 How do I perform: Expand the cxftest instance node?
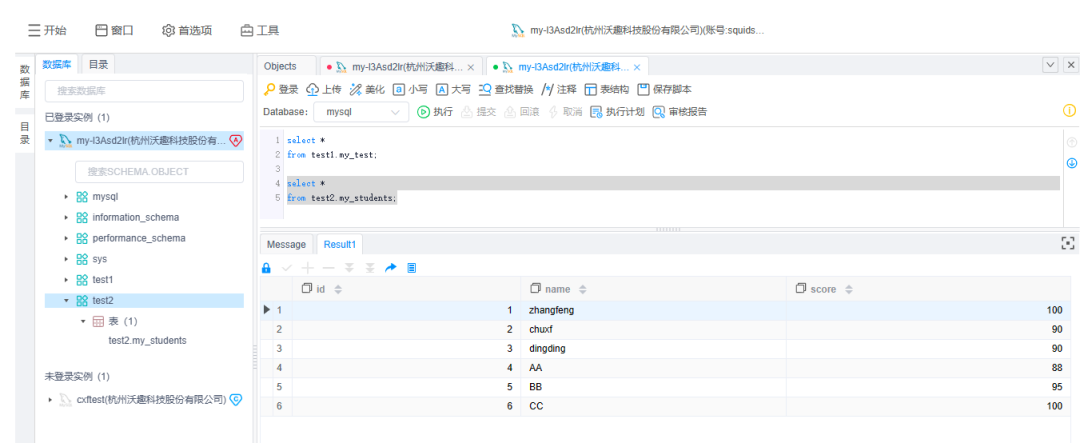pyautogui.click(x=50, y=399)
